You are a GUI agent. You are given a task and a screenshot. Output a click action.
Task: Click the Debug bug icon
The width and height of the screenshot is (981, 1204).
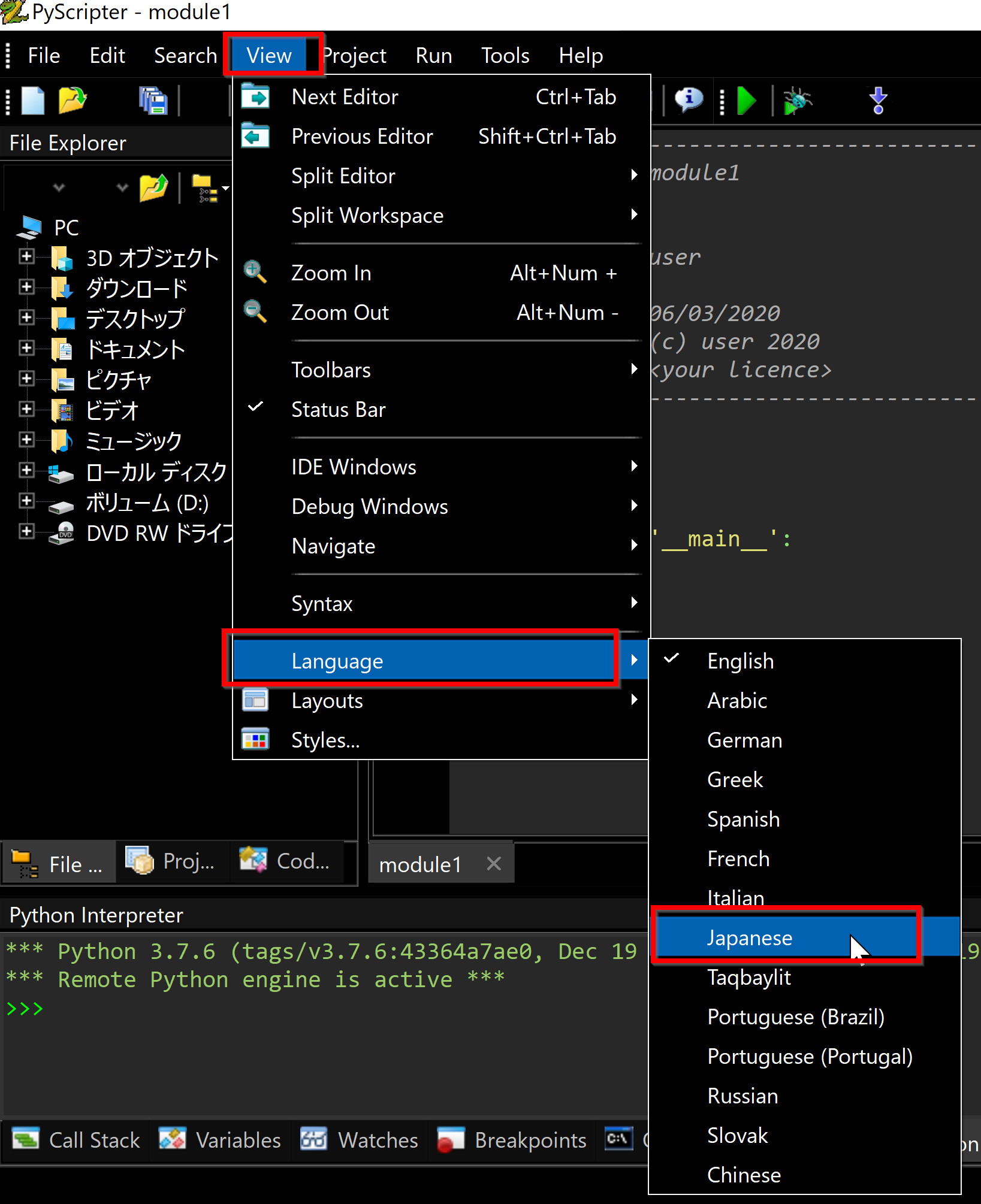797,101
